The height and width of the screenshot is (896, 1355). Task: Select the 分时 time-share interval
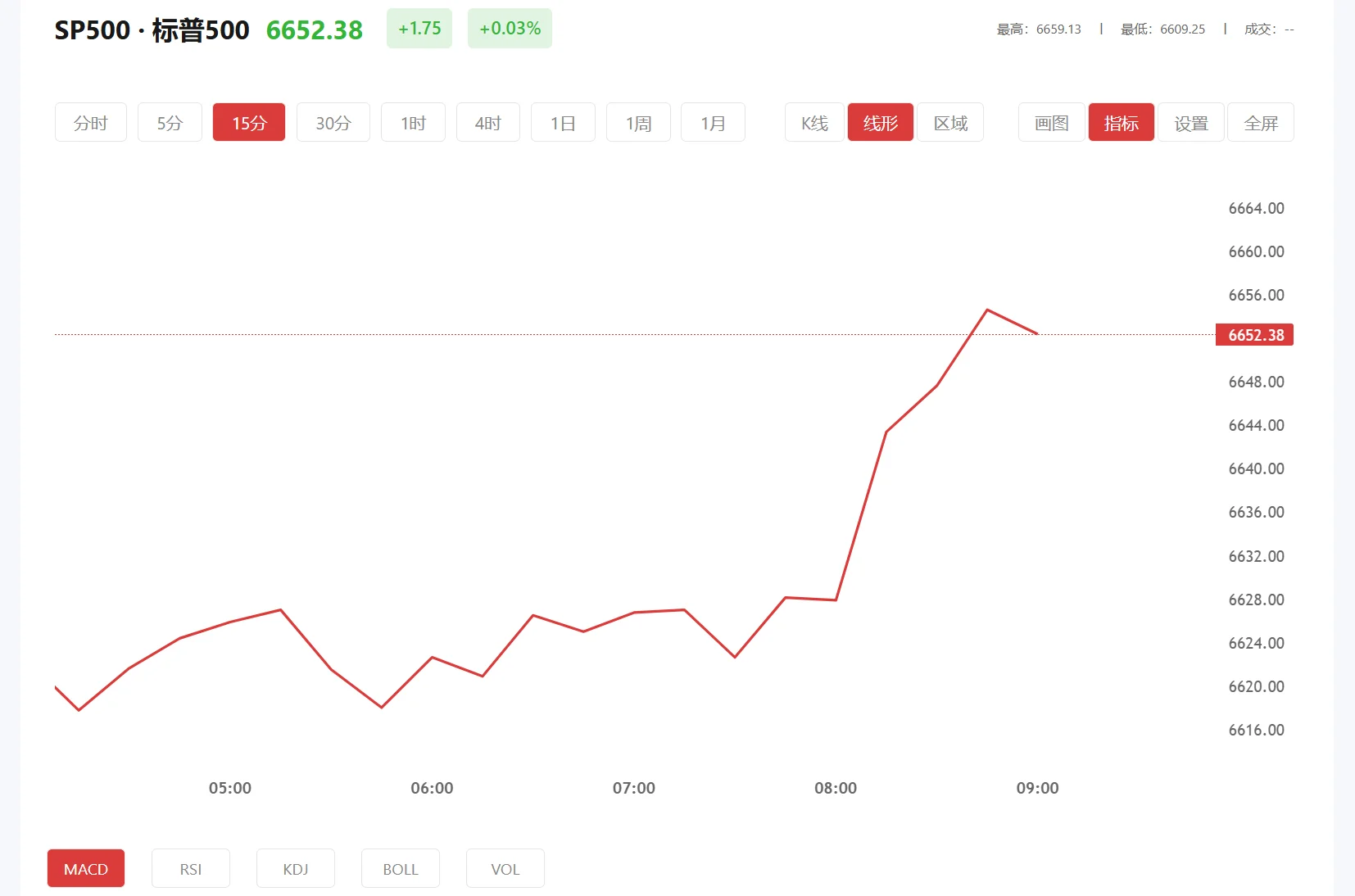point(90,123)
